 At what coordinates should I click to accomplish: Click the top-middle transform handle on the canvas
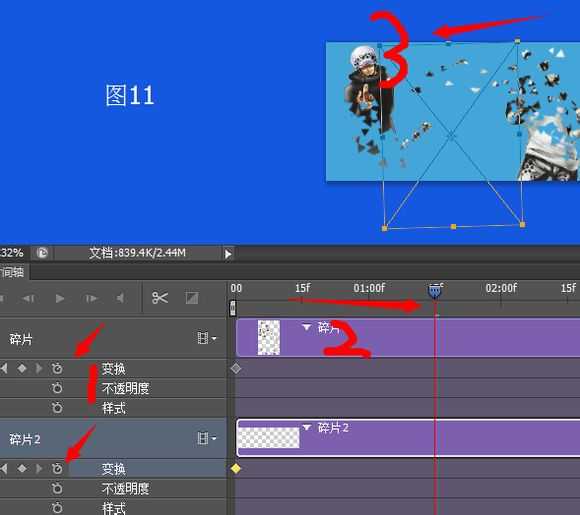click(448, 43)
